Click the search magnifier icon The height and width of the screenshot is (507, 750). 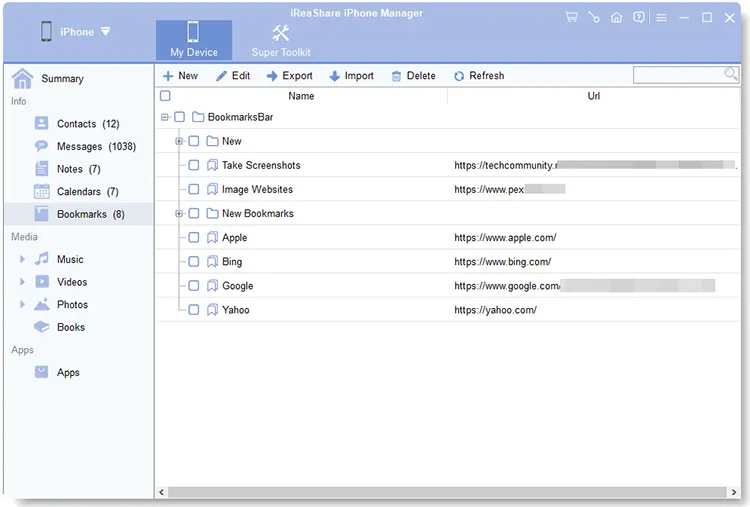(x=730, y=74)
